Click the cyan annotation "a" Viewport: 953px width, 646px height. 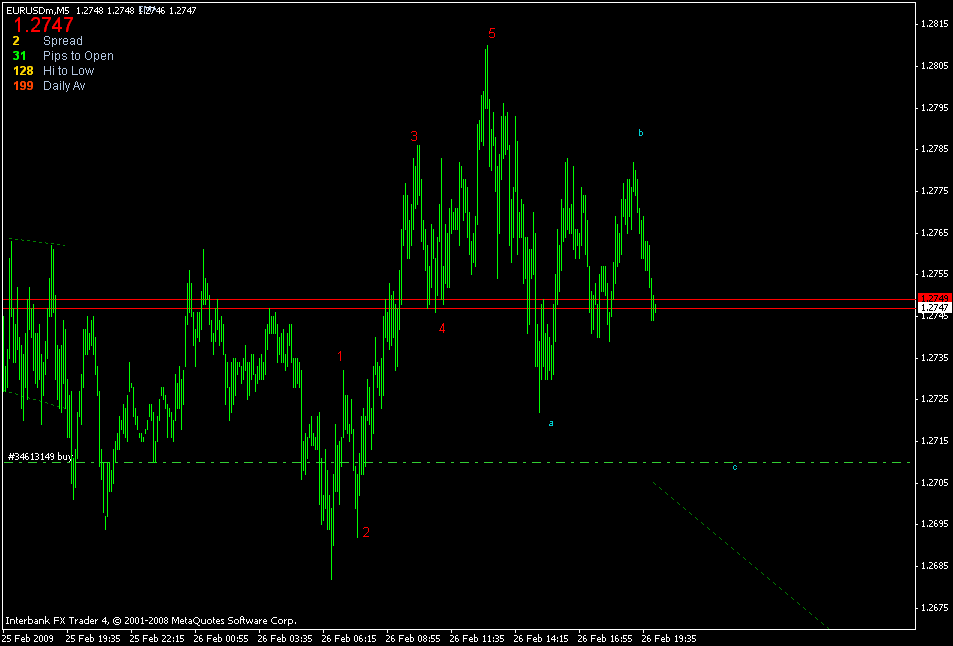(550, 422)
